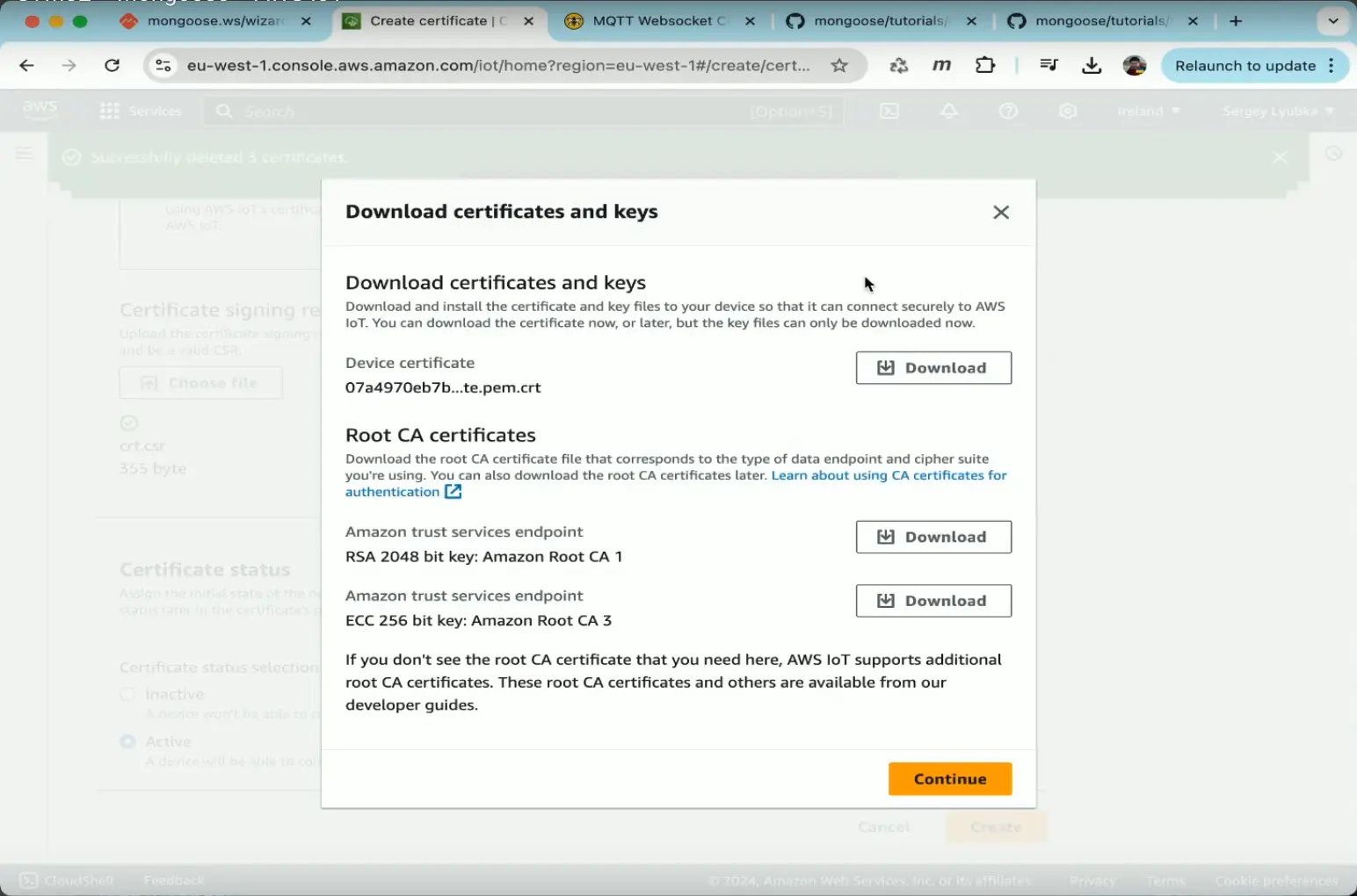Image resolution: width=1357 pixels, height=896 pixels.
Task: Open CloudShell from the footer
Action: 67,880
